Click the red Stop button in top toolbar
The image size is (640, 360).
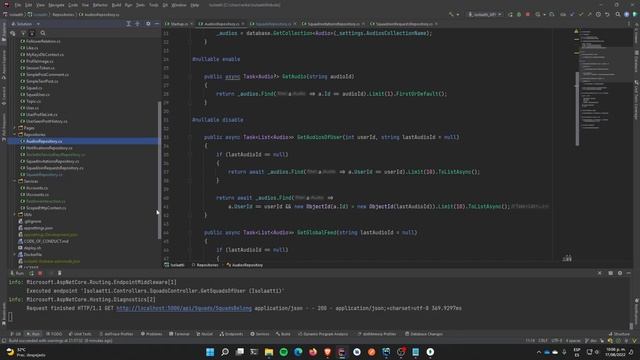527,14
